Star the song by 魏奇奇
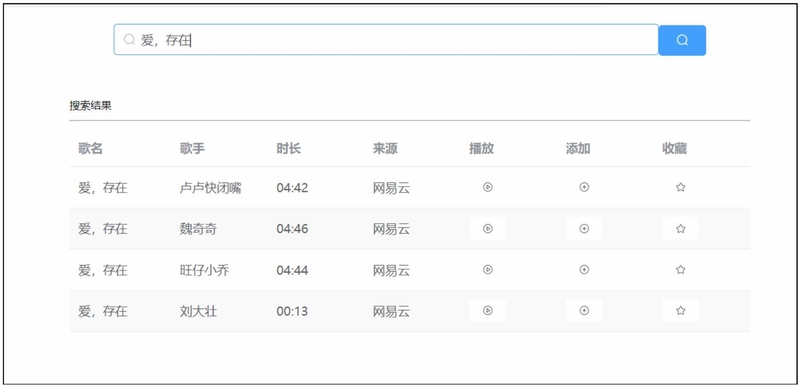Screen dimensions: 800x387 680,228
